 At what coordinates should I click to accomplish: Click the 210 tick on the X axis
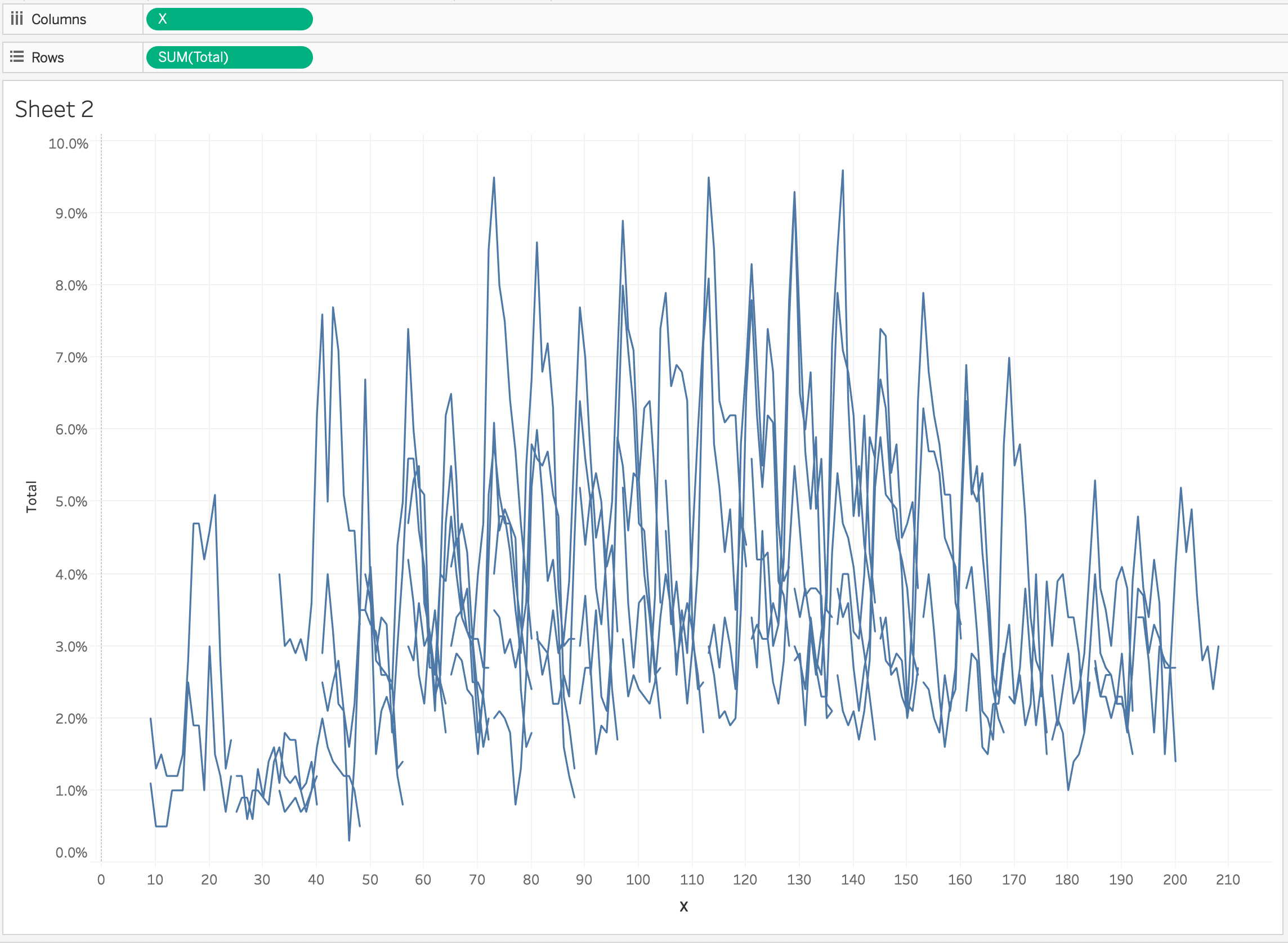pos(1228,879)
